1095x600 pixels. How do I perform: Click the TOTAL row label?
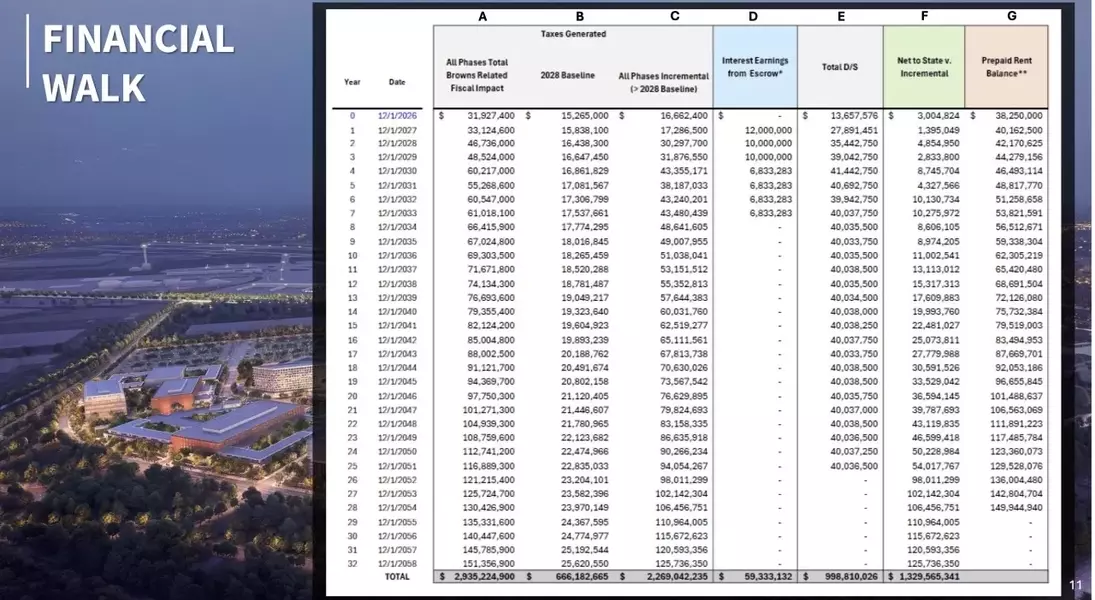397,577
